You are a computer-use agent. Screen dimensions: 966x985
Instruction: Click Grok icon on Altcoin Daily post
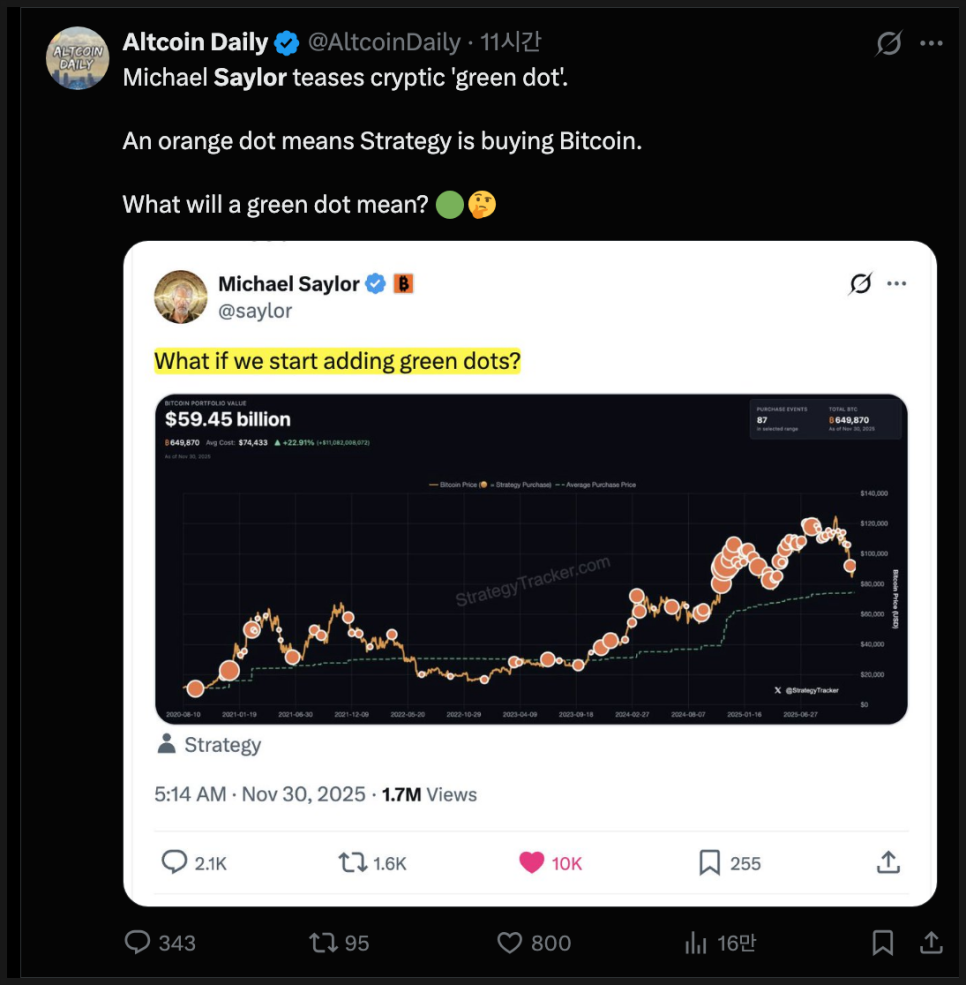click(887, 43)
